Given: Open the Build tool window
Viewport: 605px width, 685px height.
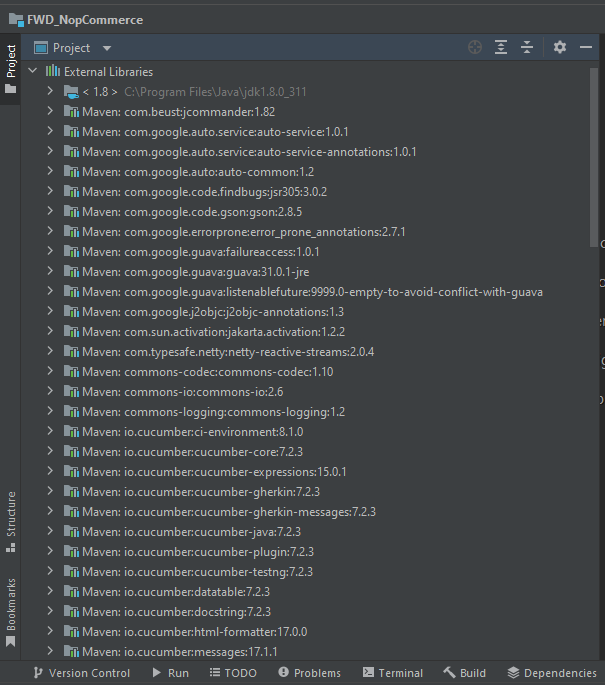Looking at the screenshot, I should (x=464, y=673).
